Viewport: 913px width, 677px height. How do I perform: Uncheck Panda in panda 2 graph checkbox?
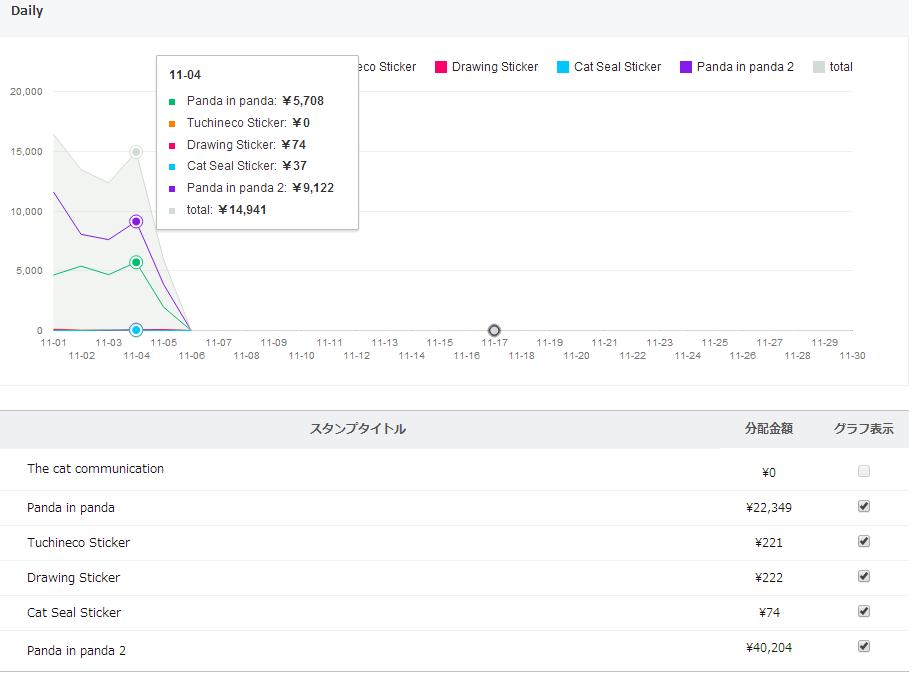864,646
